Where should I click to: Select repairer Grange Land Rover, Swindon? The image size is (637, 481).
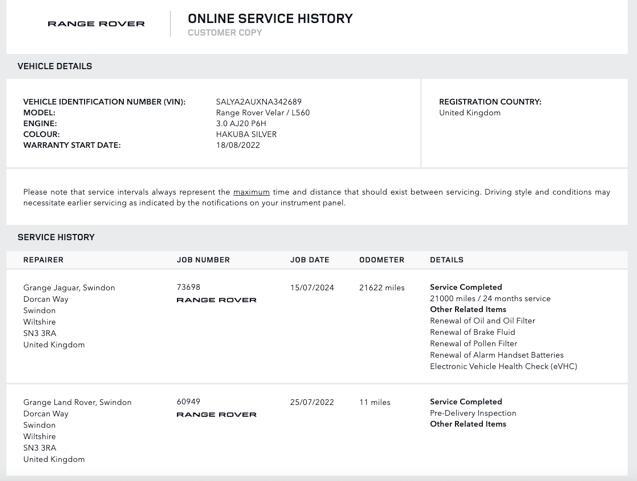click(x=77, y=402)
